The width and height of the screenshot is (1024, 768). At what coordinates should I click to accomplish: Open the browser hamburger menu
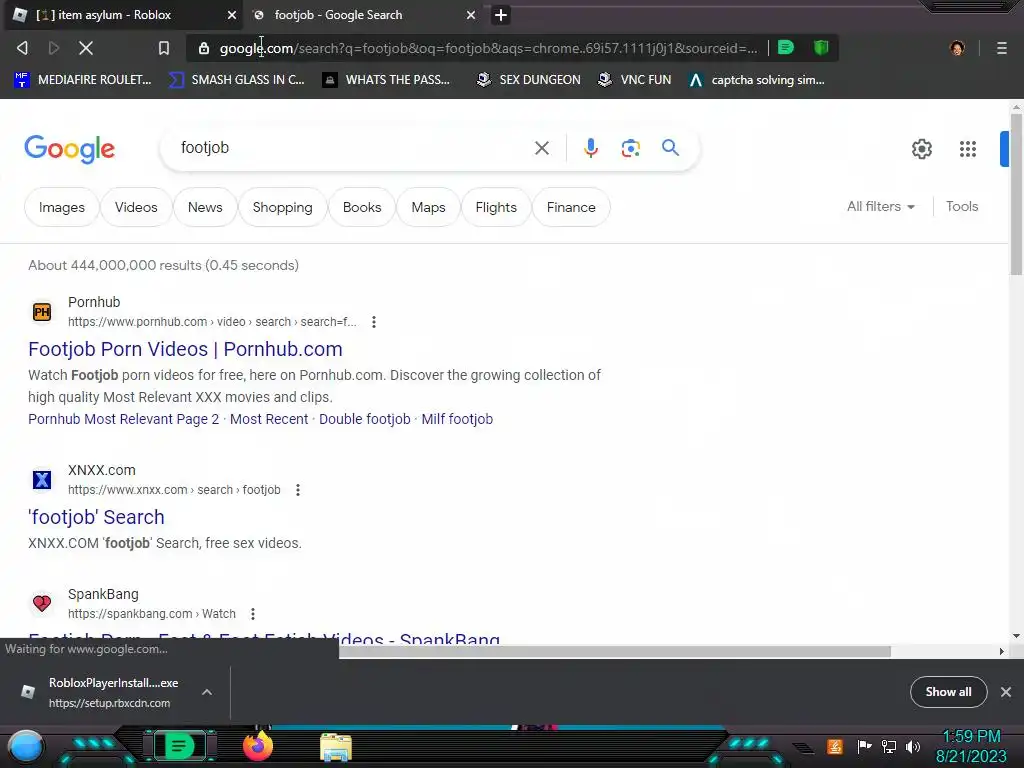click(x=1001, y=48)
